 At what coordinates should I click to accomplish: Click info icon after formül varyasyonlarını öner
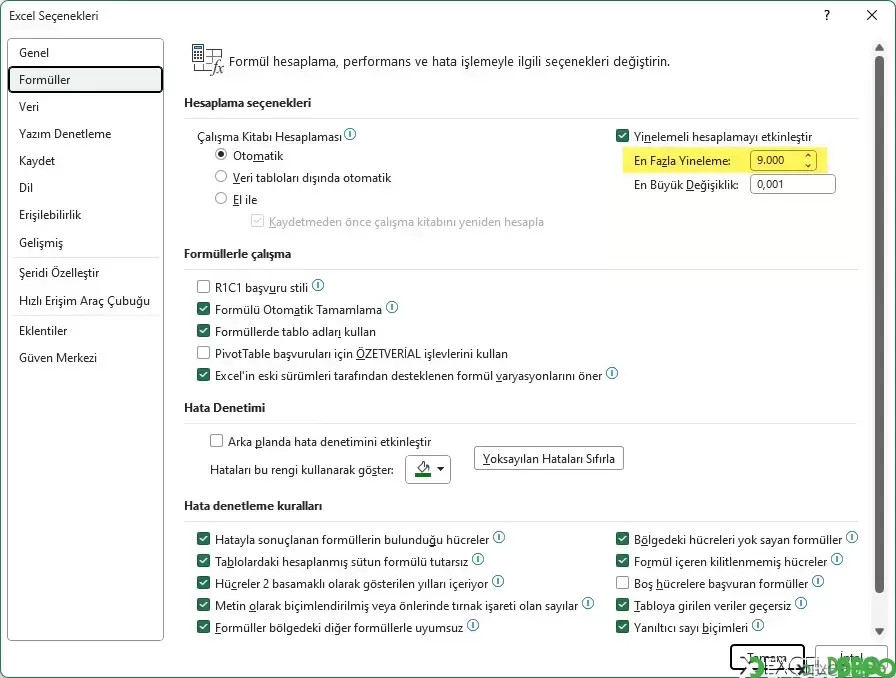coord(612,373)
